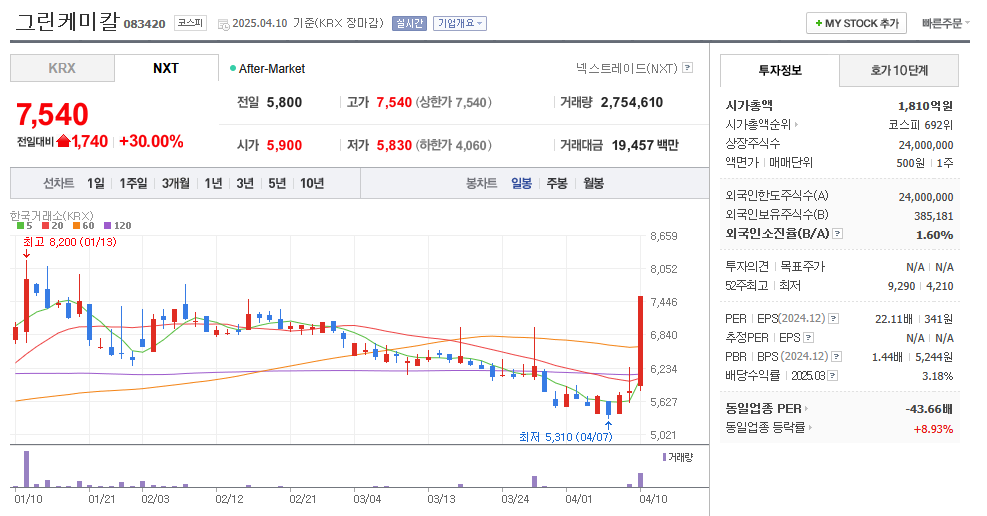987x516 pixels.
Task: Click the tall 01/10 volume bar
Action: (x=26, y=469)
